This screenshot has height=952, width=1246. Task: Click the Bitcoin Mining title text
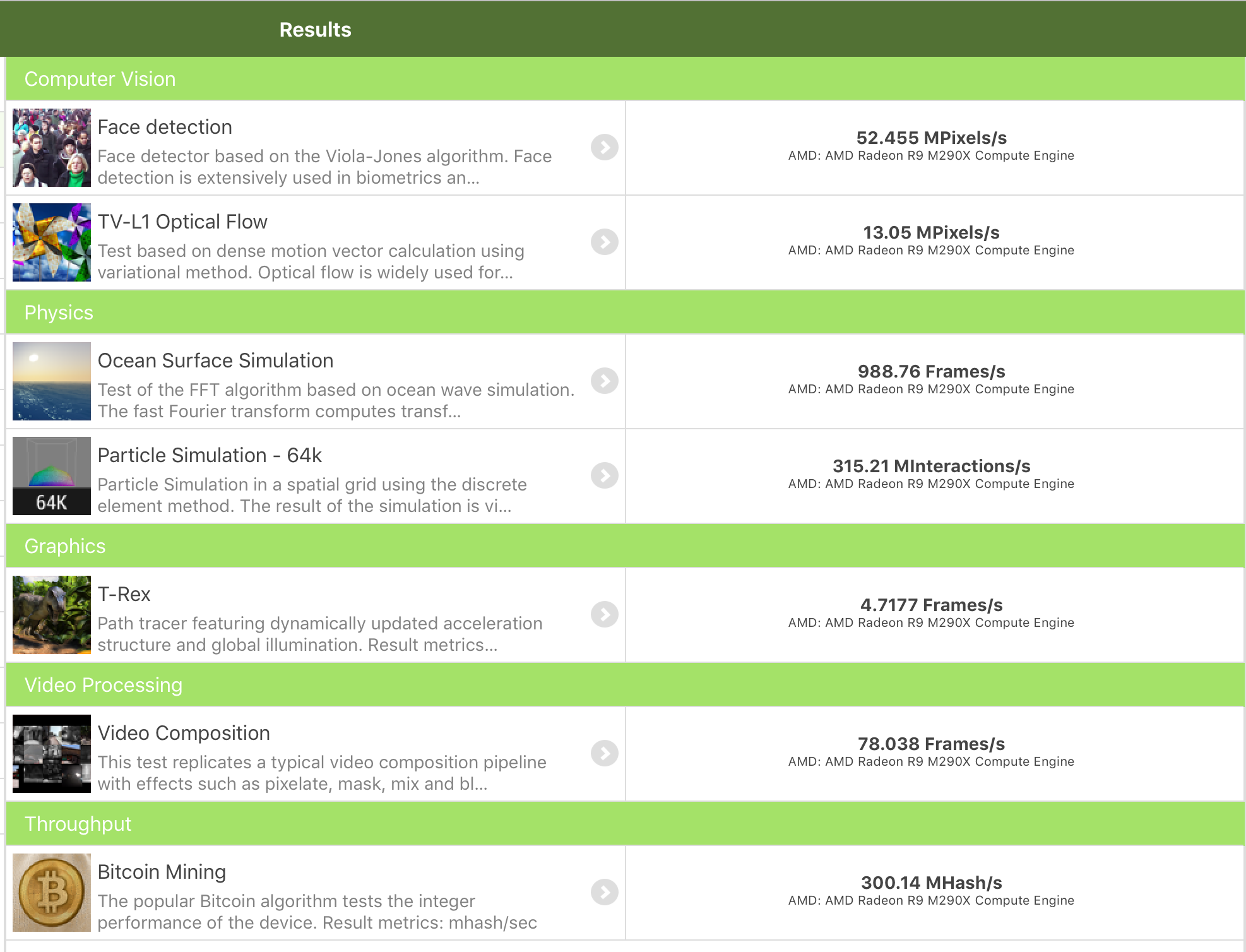162,872
